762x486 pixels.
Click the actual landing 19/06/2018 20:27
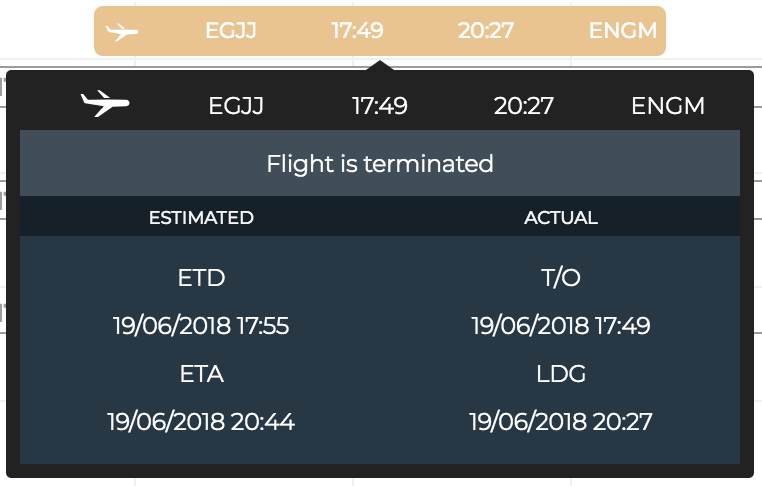click(561, 422)
